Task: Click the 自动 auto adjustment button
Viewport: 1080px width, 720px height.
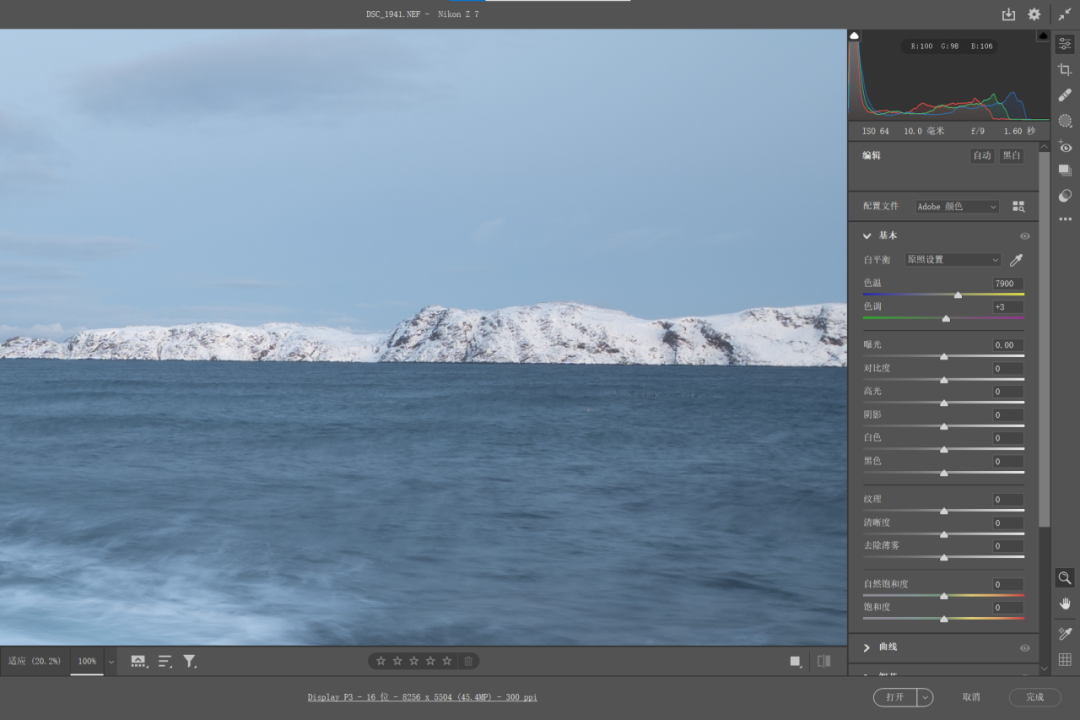Action: click(x=982, y=156)
